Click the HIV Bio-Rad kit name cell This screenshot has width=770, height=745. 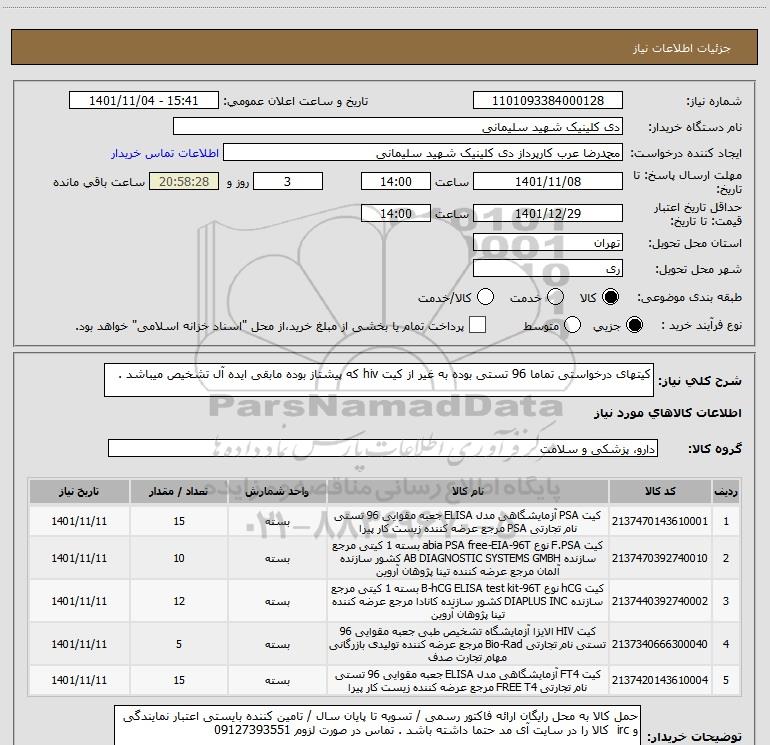tap(468, 644)
